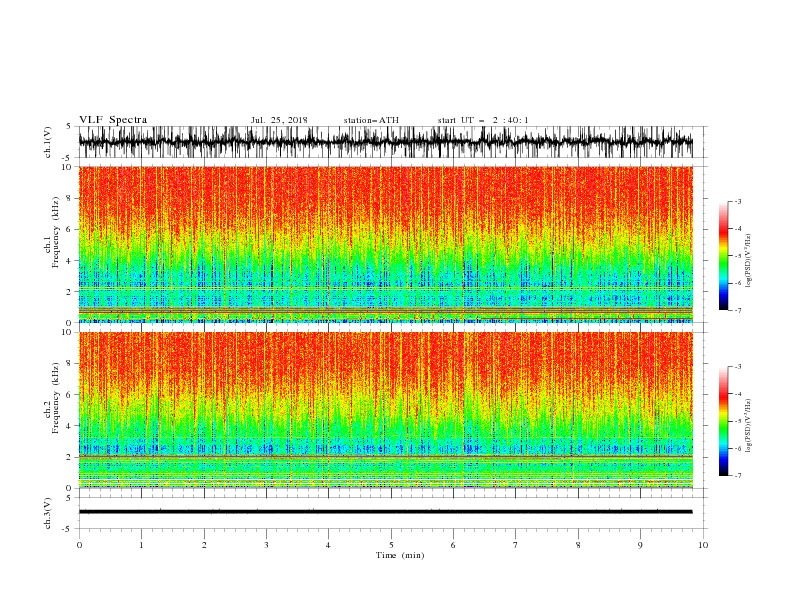Click the ch.1 spectrogram color scale bar
Screen dimensions: 792x612
coord(723,256)
